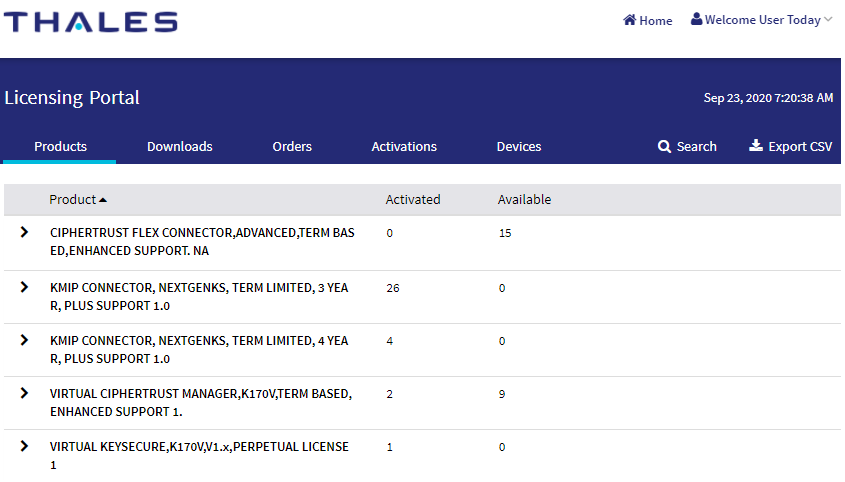Click available value 15

coord(505,233)
